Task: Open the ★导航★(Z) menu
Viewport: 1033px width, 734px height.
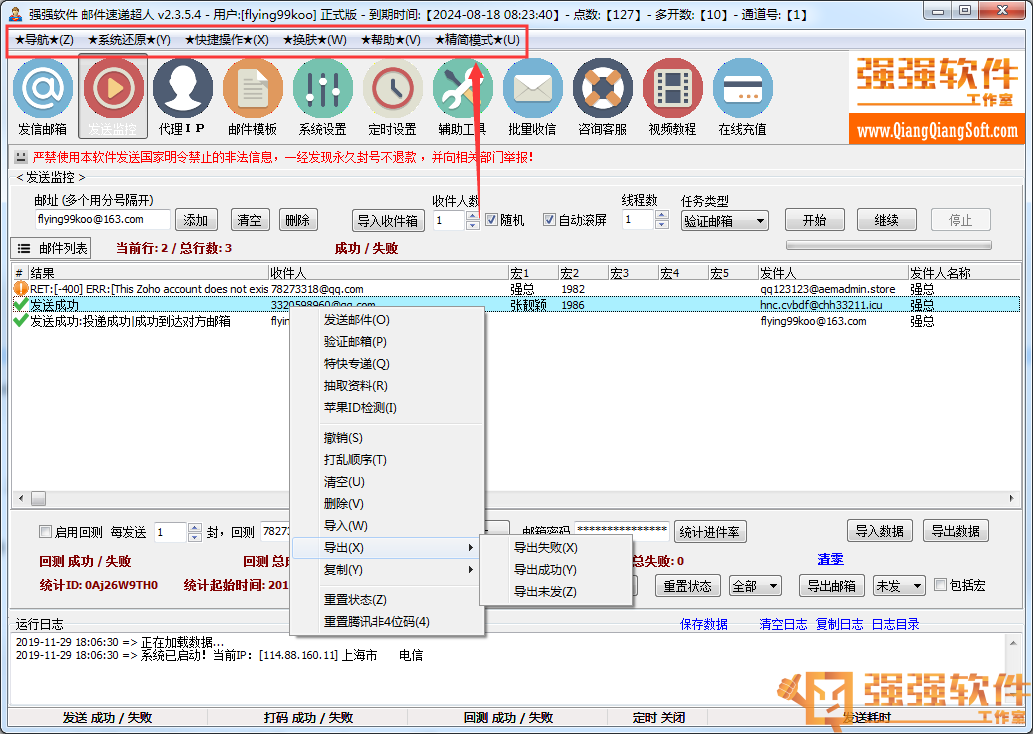Action: tap(44, 40)
